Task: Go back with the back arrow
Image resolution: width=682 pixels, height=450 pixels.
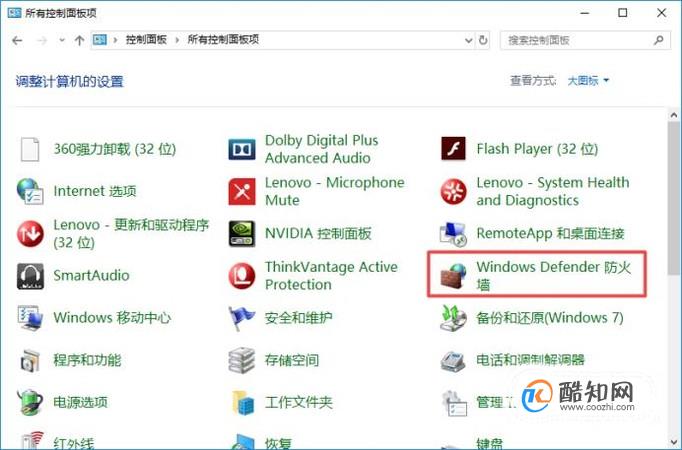Action: [17, 40]
